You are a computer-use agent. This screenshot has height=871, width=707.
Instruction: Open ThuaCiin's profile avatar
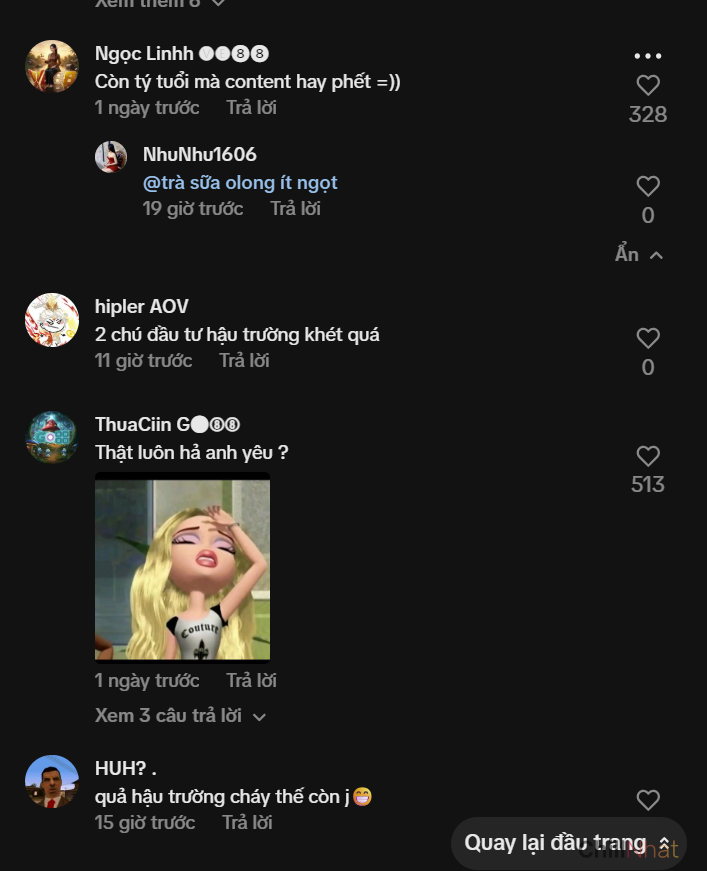tap(52, 437)
